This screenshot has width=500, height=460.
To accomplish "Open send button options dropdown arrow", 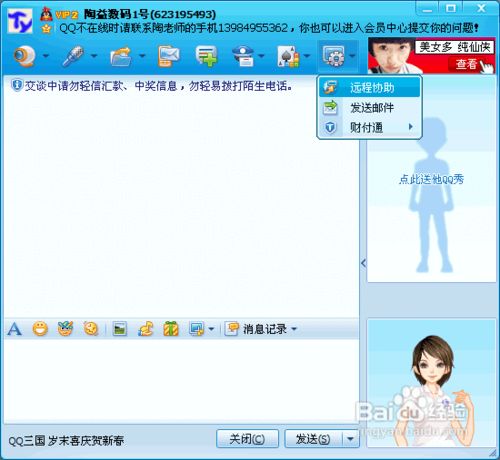I will point(350,439).
